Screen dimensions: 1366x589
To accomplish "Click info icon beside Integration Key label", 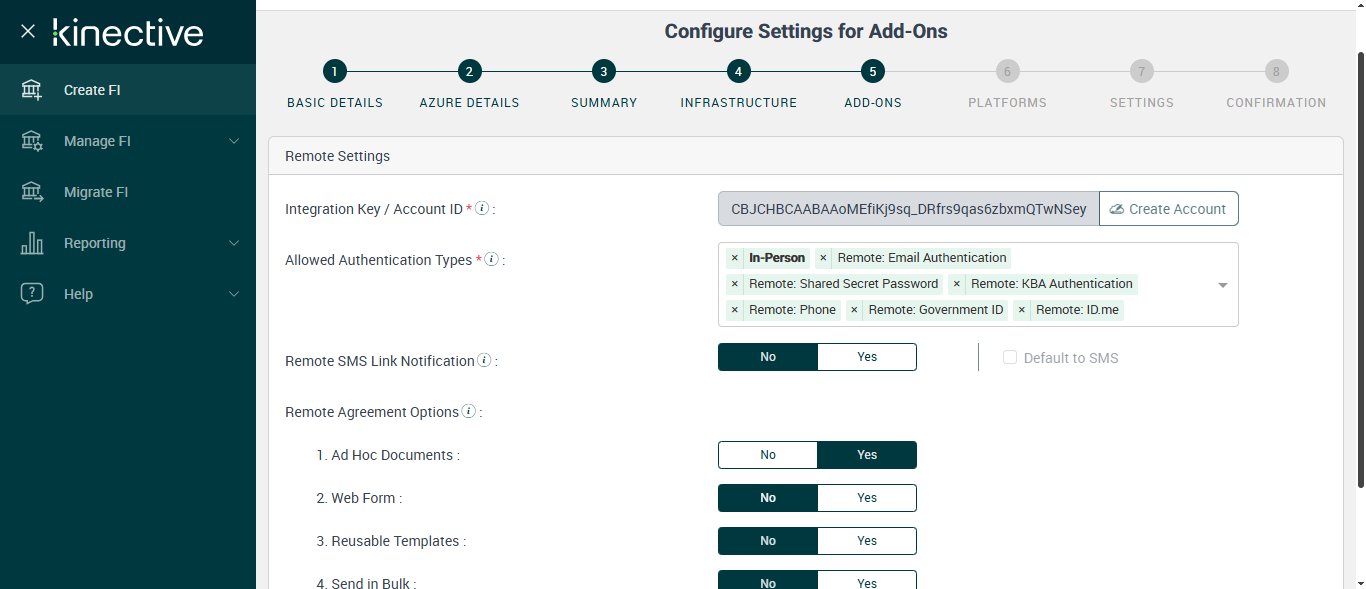I will coord(482,209).
